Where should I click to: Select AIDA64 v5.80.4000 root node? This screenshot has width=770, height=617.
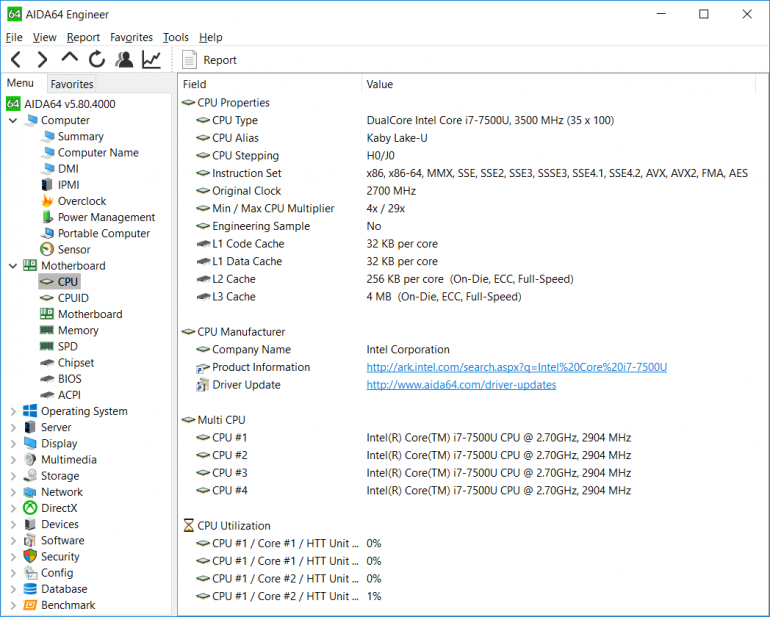[61, 104]
